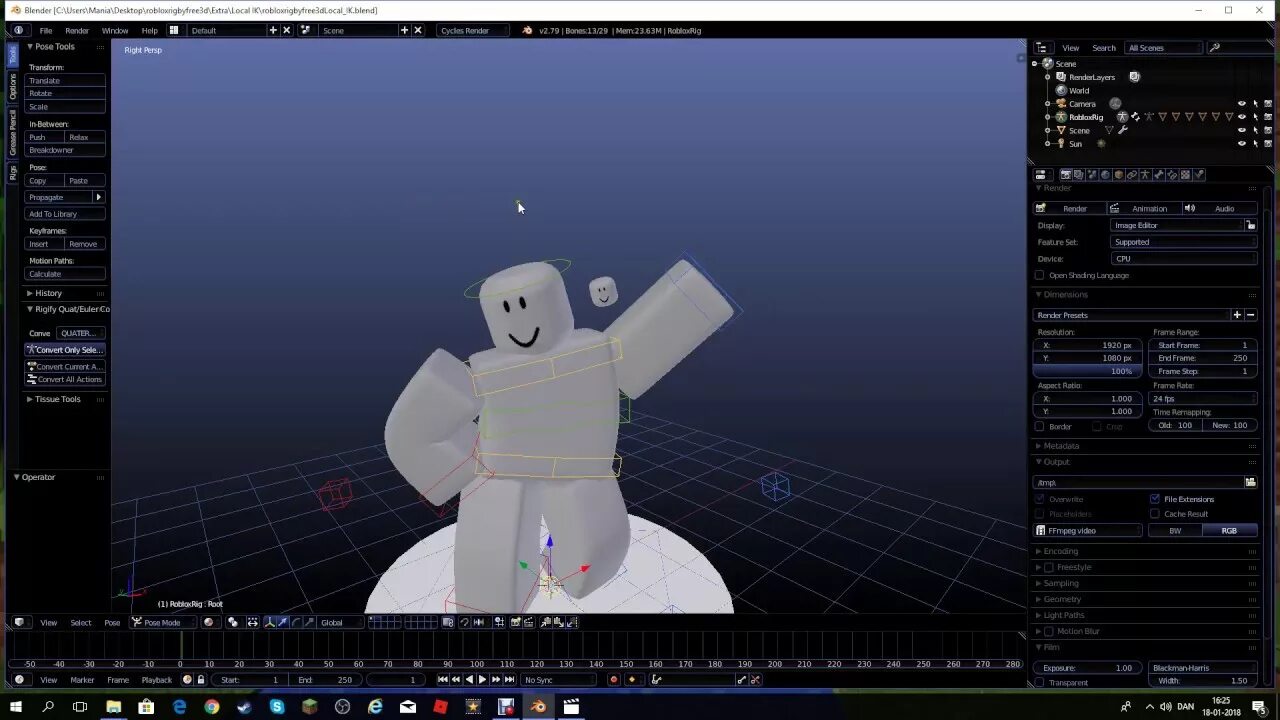Screen dimensions: 1280x720
Task: Enable the Motion Blur checkbox
Action: click(1049, 631)
